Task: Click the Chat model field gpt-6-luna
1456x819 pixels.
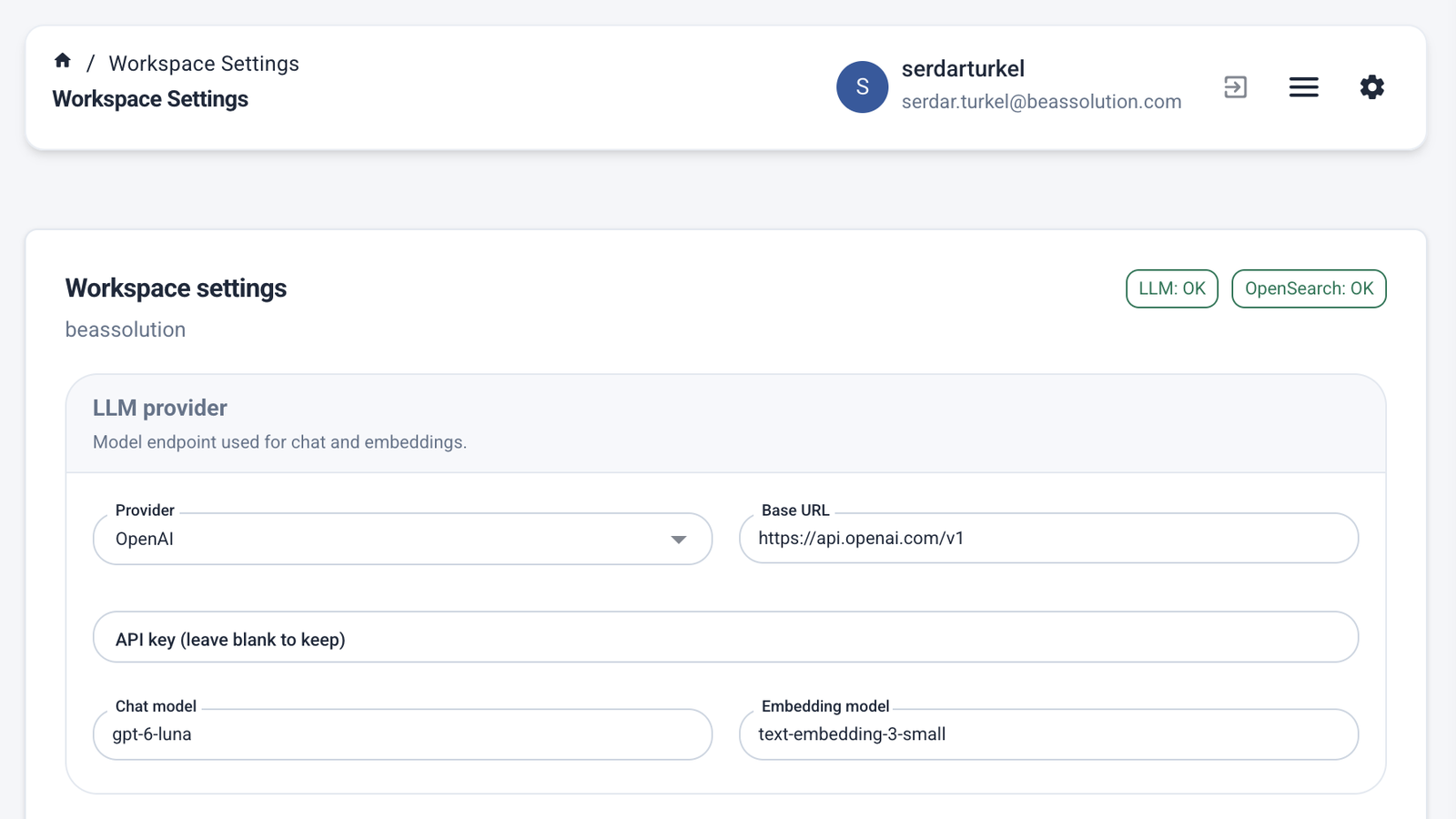Action: tap(402, 734)
